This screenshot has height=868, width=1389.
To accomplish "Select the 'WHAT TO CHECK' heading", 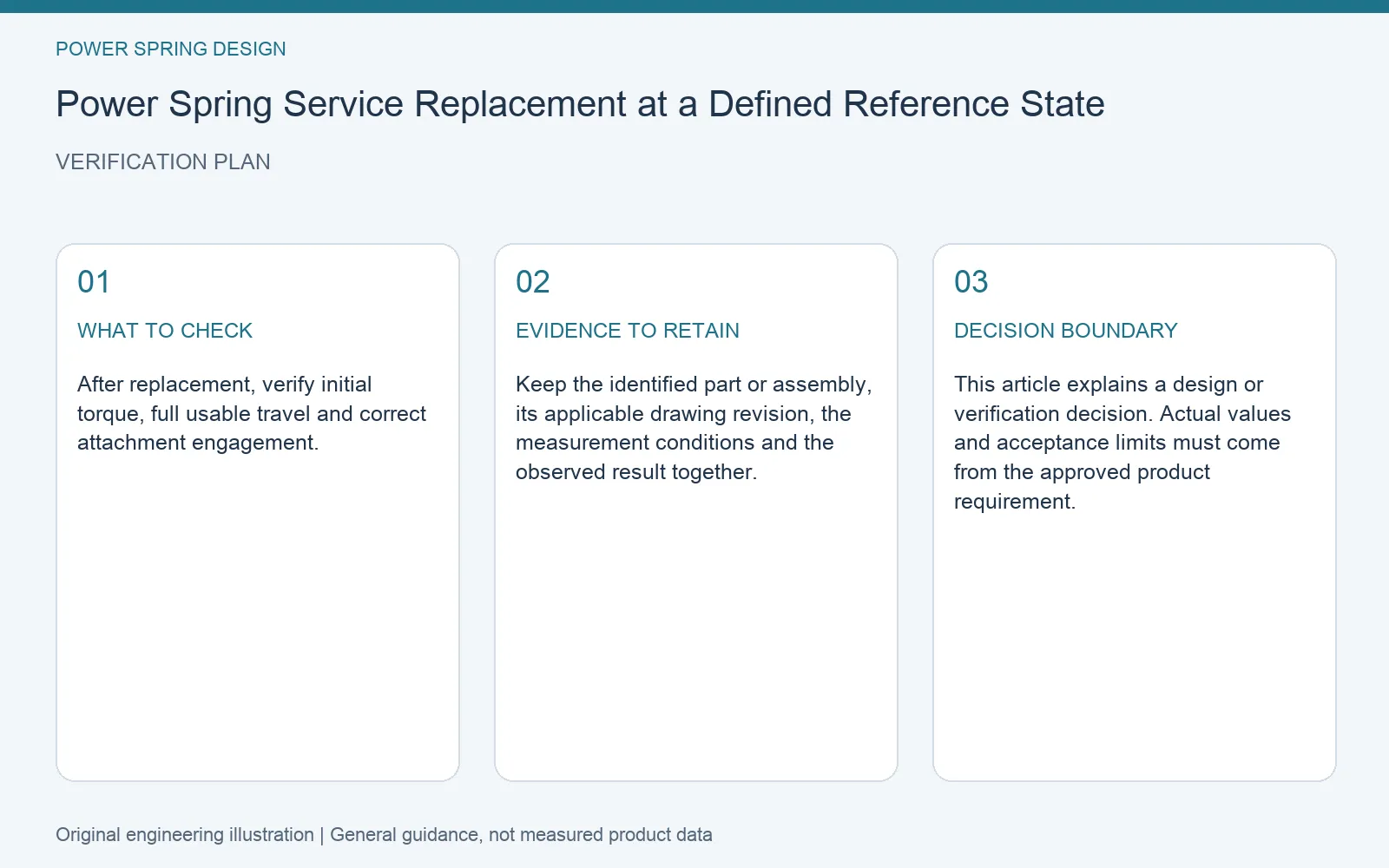I will (165, 331).
